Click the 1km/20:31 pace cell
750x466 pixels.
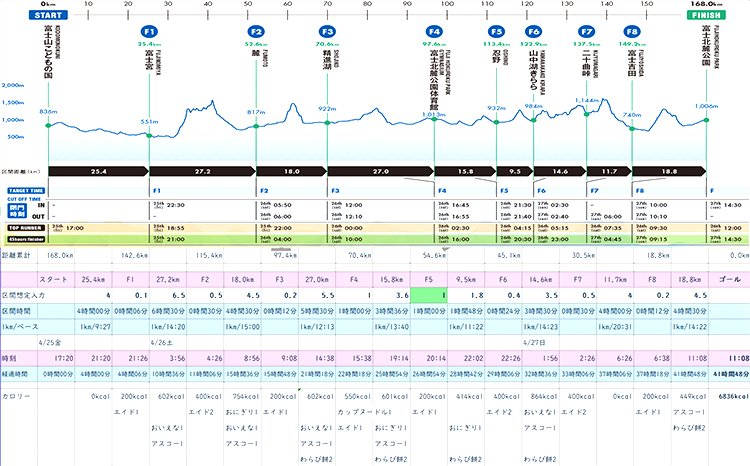[x=615, y=327]
